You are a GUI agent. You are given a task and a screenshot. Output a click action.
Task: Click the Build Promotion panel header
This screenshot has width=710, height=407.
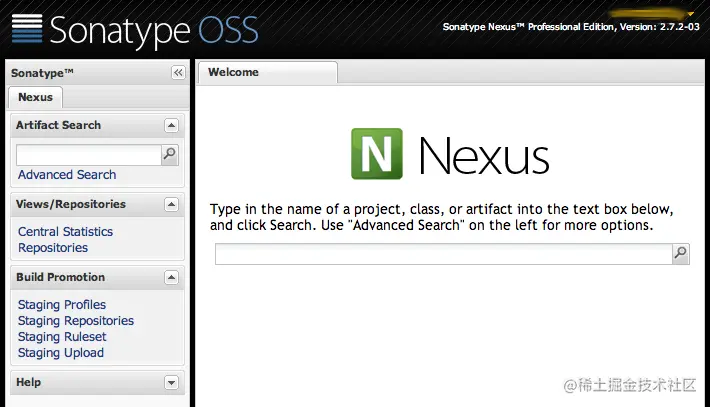[x=97, y=278]
